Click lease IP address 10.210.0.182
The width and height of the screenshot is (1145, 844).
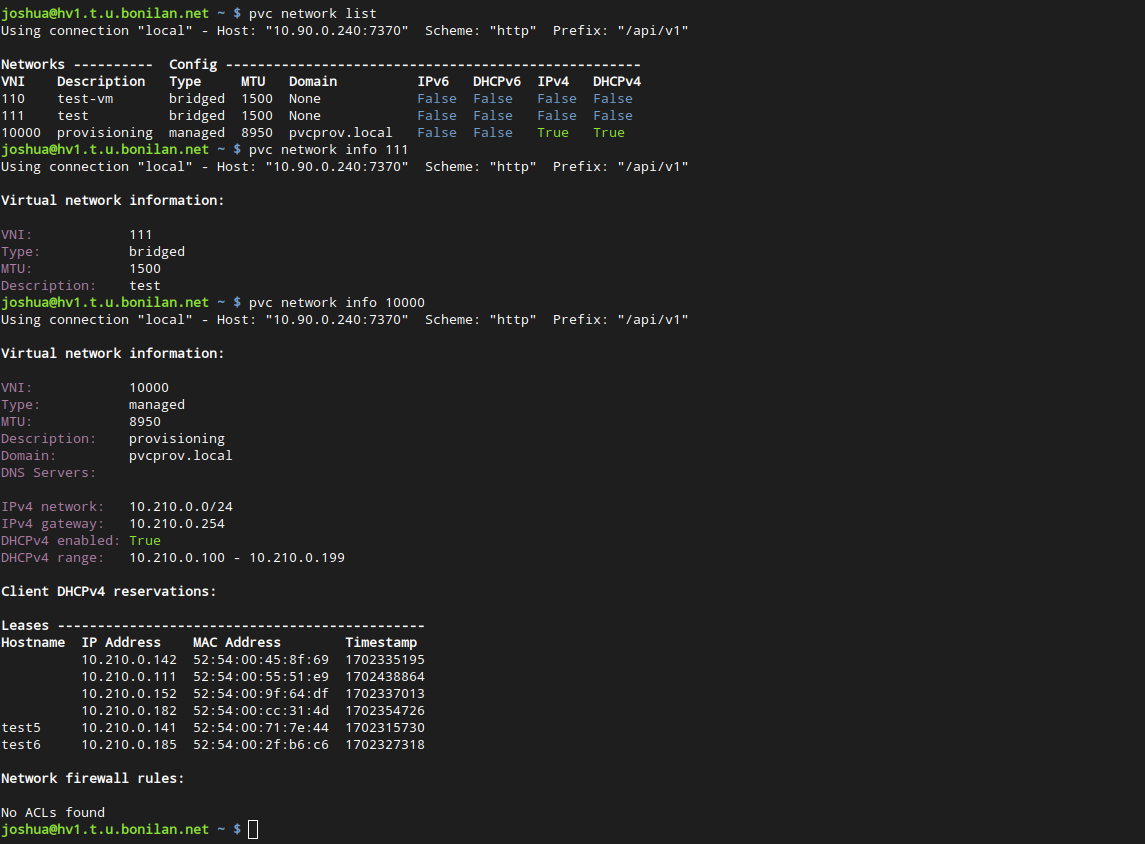pyautogui.click(x=129, y=710)
